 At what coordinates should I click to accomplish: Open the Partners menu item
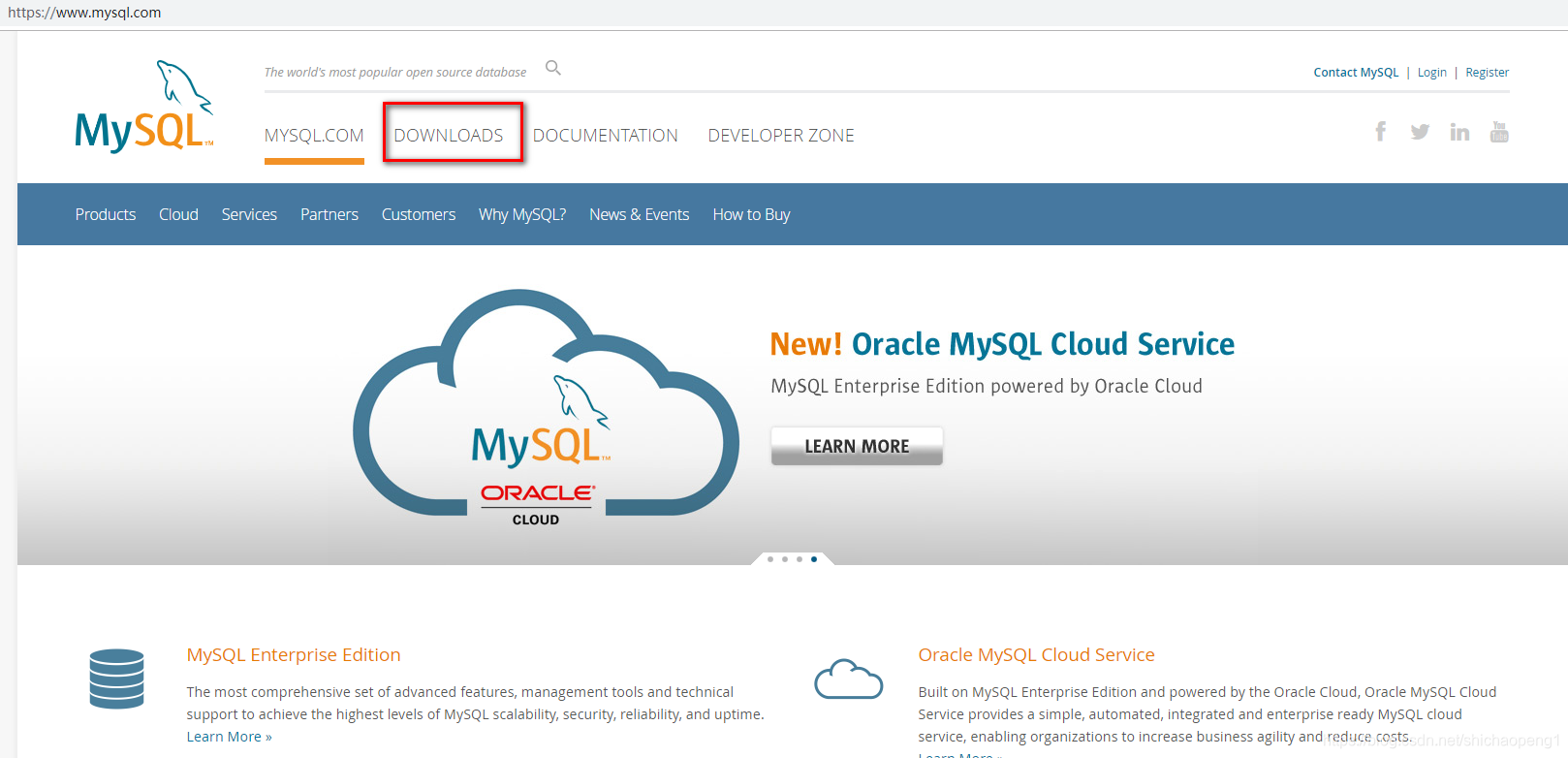(x=329, y=214)
